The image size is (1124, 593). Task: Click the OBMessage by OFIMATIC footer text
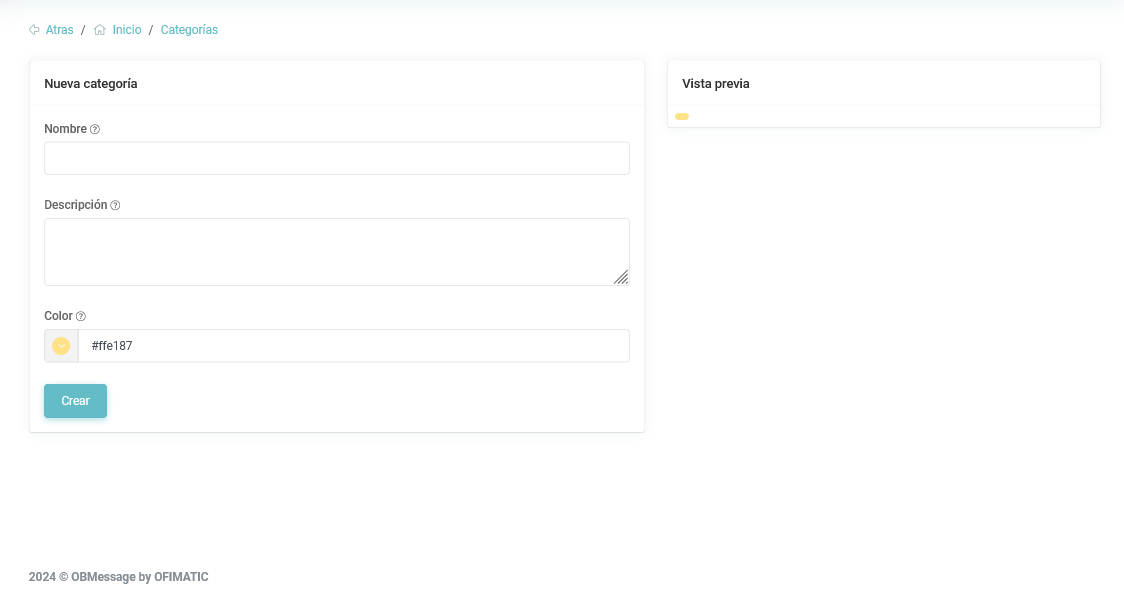[139, 577]
